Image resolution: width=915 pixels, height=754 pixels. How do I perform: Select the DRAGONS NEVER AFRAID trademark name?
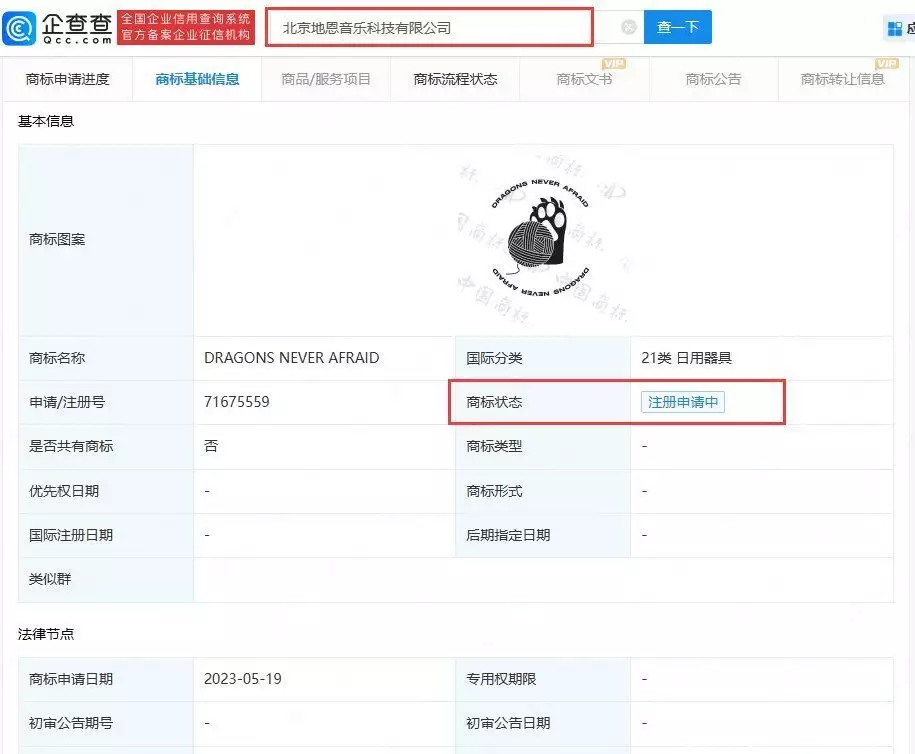pyautogui.click(x=292, y=358)
